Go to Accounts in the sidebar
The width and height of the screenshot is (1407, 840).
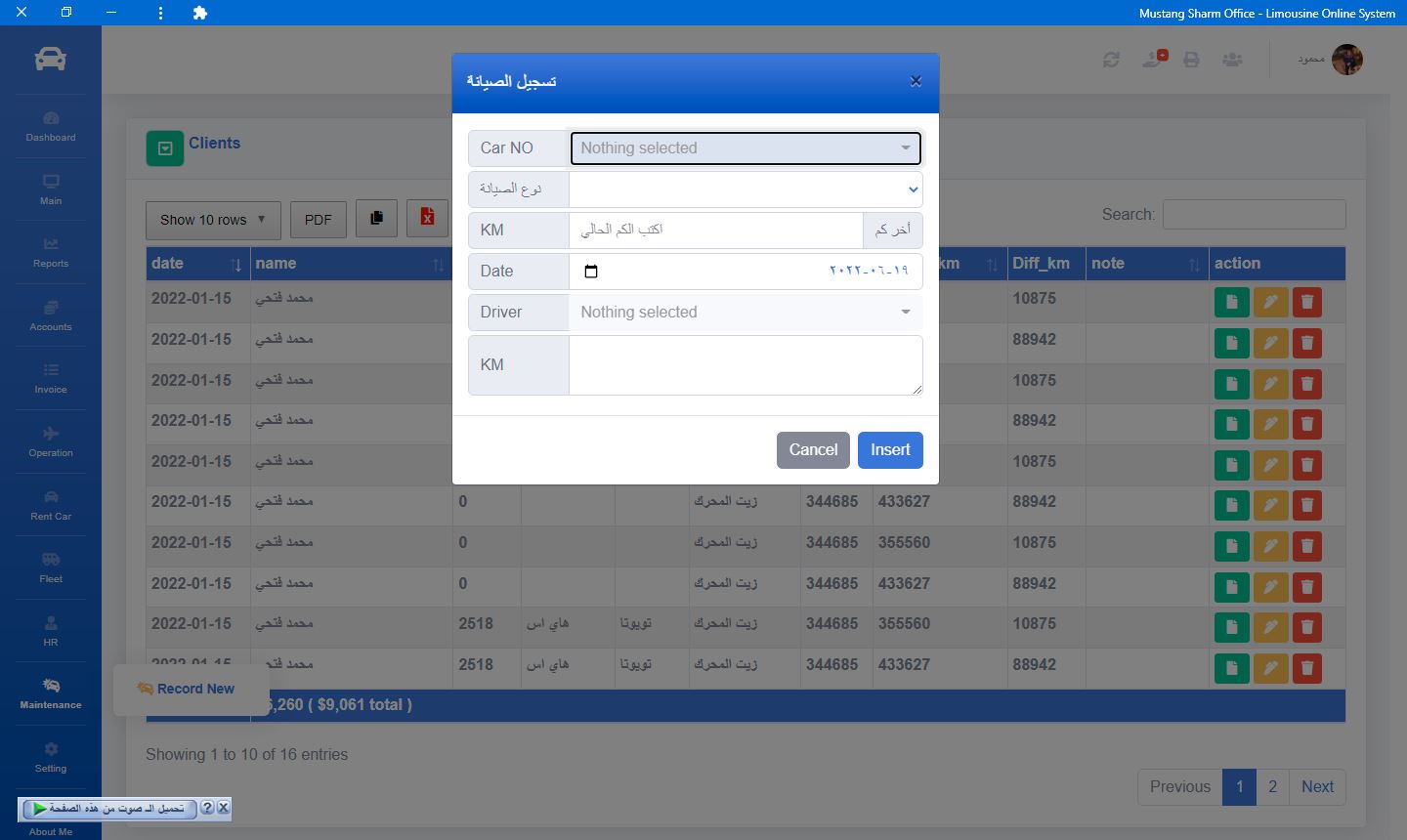pyautogui.click(x=51, y=315)
